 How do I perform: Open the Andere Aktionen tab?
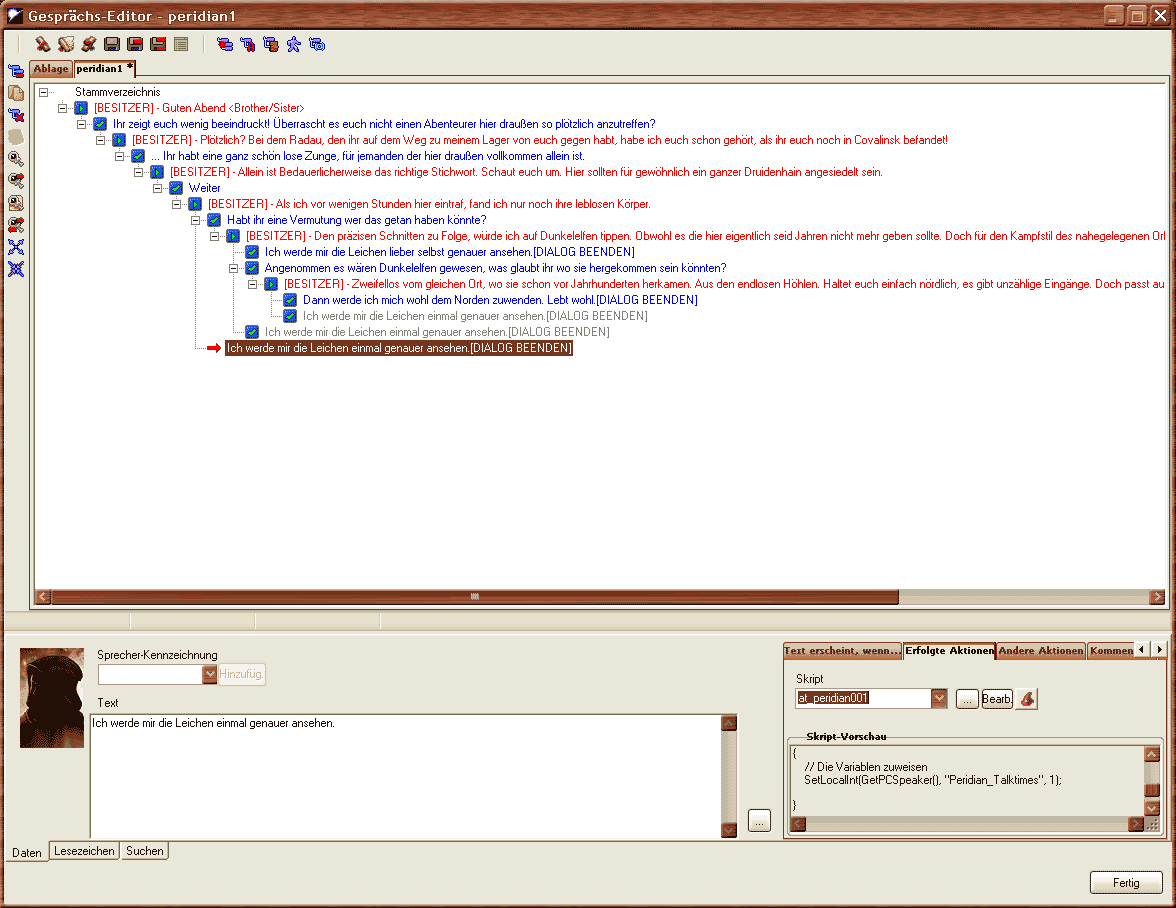[1041, 651]
